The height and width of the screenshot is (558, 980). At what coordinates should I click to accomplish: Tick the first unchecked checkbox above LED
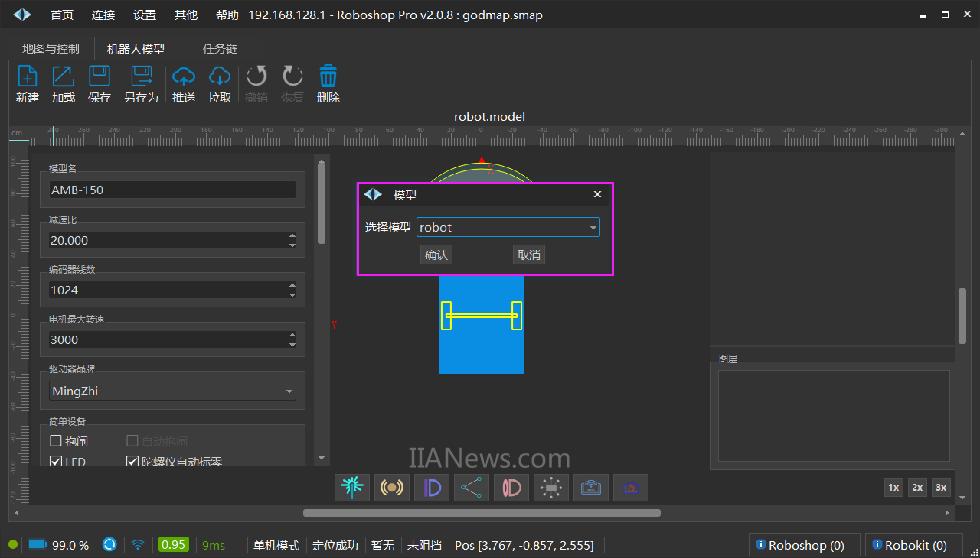click(56, 441)
